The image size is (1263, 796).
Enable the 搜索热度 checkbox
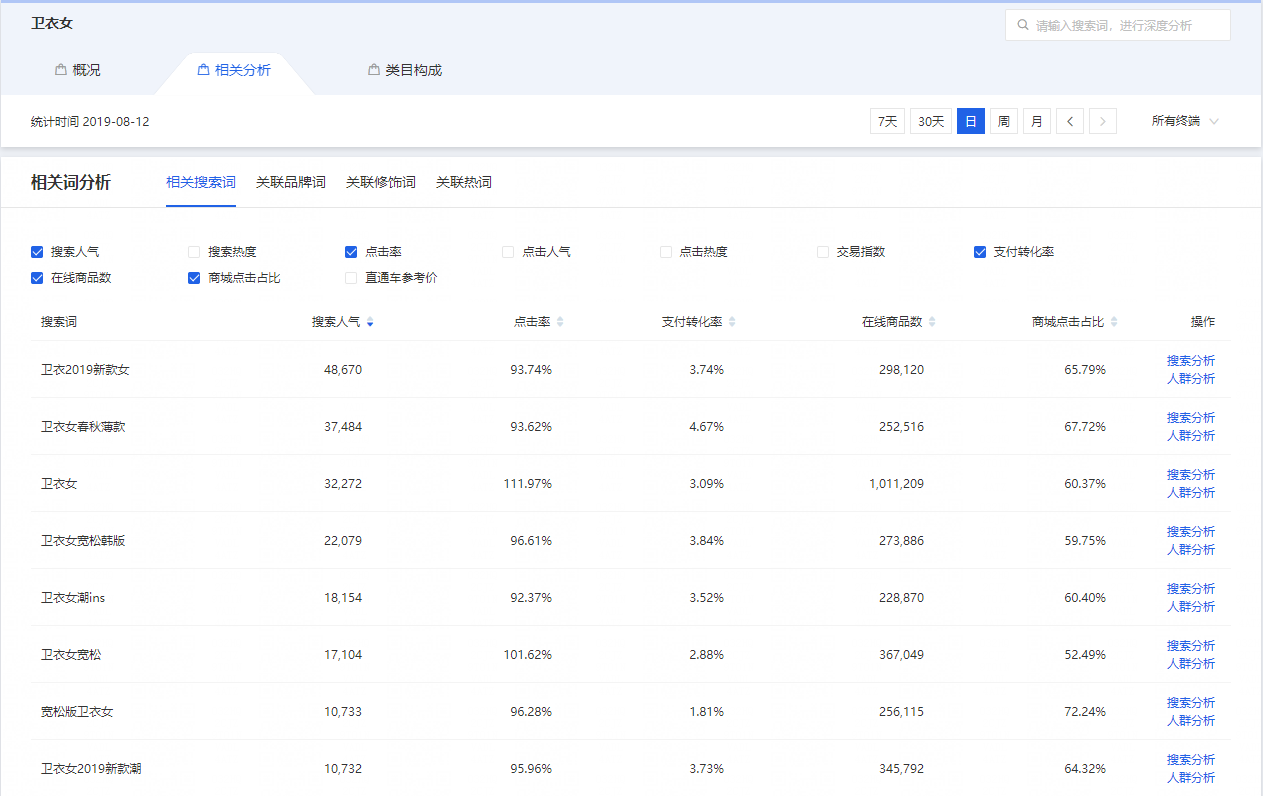194,252
